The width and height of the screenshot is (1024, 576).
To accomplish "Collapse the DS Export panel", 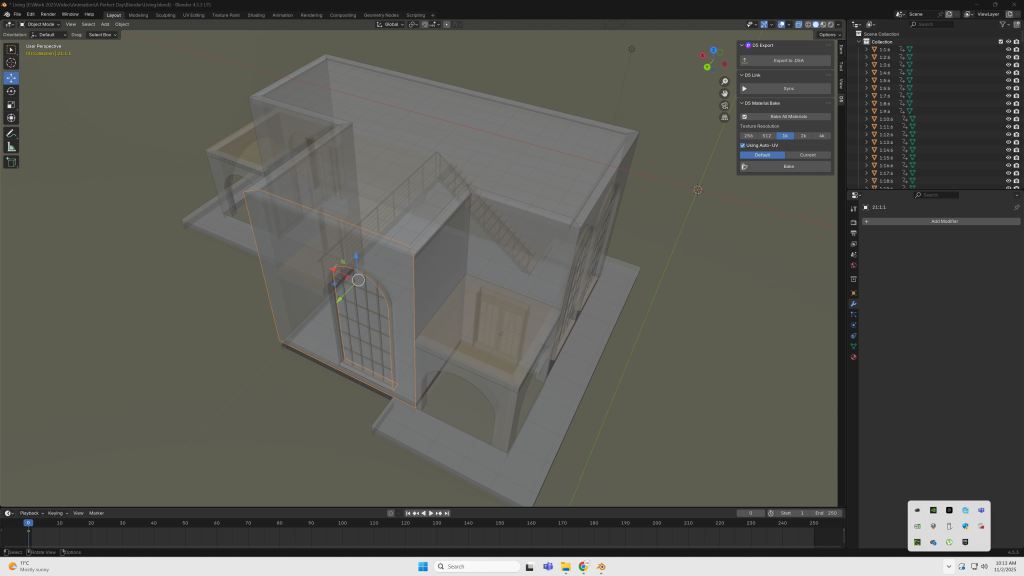I will 742,45.
